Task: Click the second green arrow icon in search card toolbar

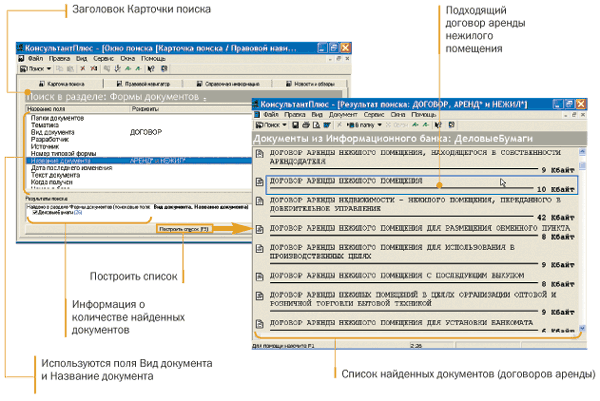Action: 138,69
